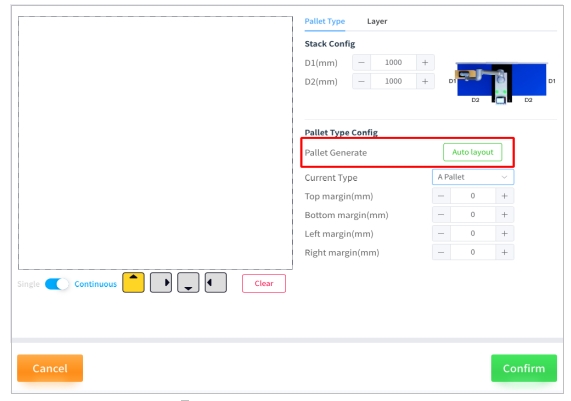Increase Top margin with plus button
Image resolution: width=571 pixels, height=401 pixels.
(x=504, y=196)
